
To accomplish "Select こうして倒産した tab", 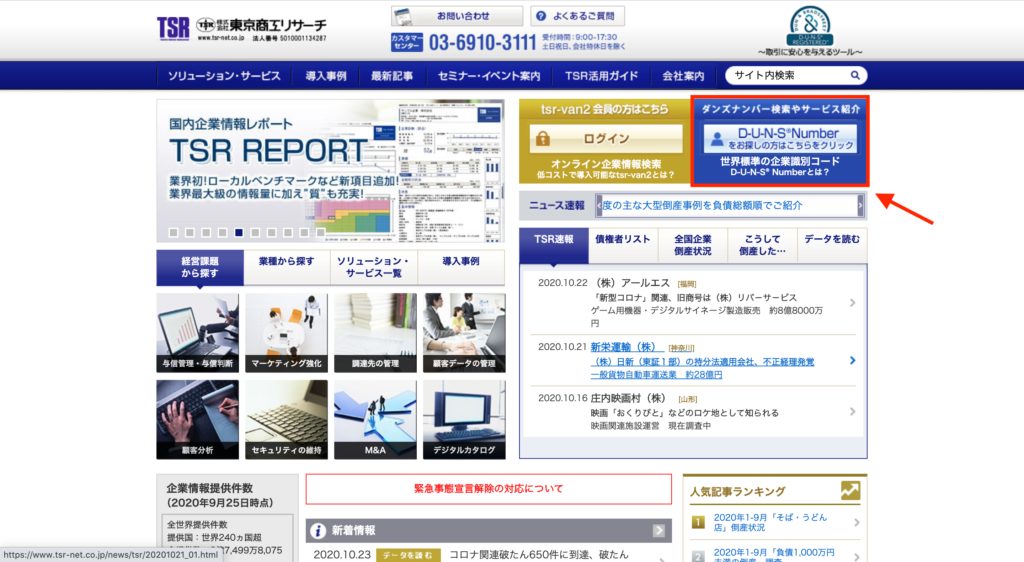I will [x=762, y=245].
